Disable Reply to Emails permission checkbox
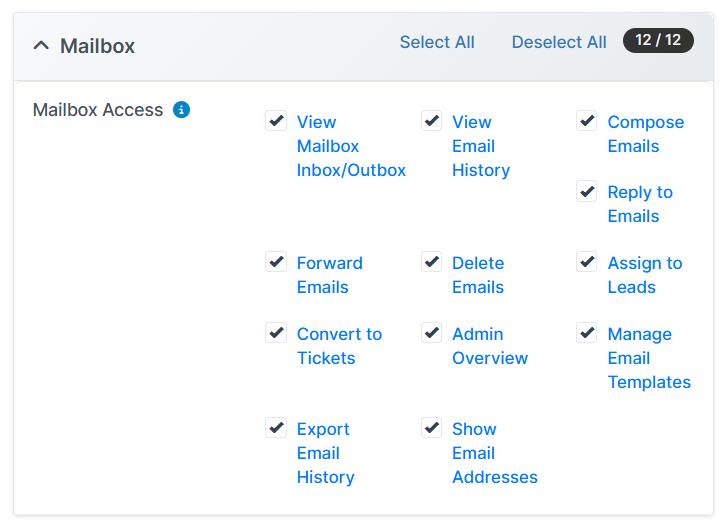Viewport: 726px width, 527px height. (x=587, y=191)
